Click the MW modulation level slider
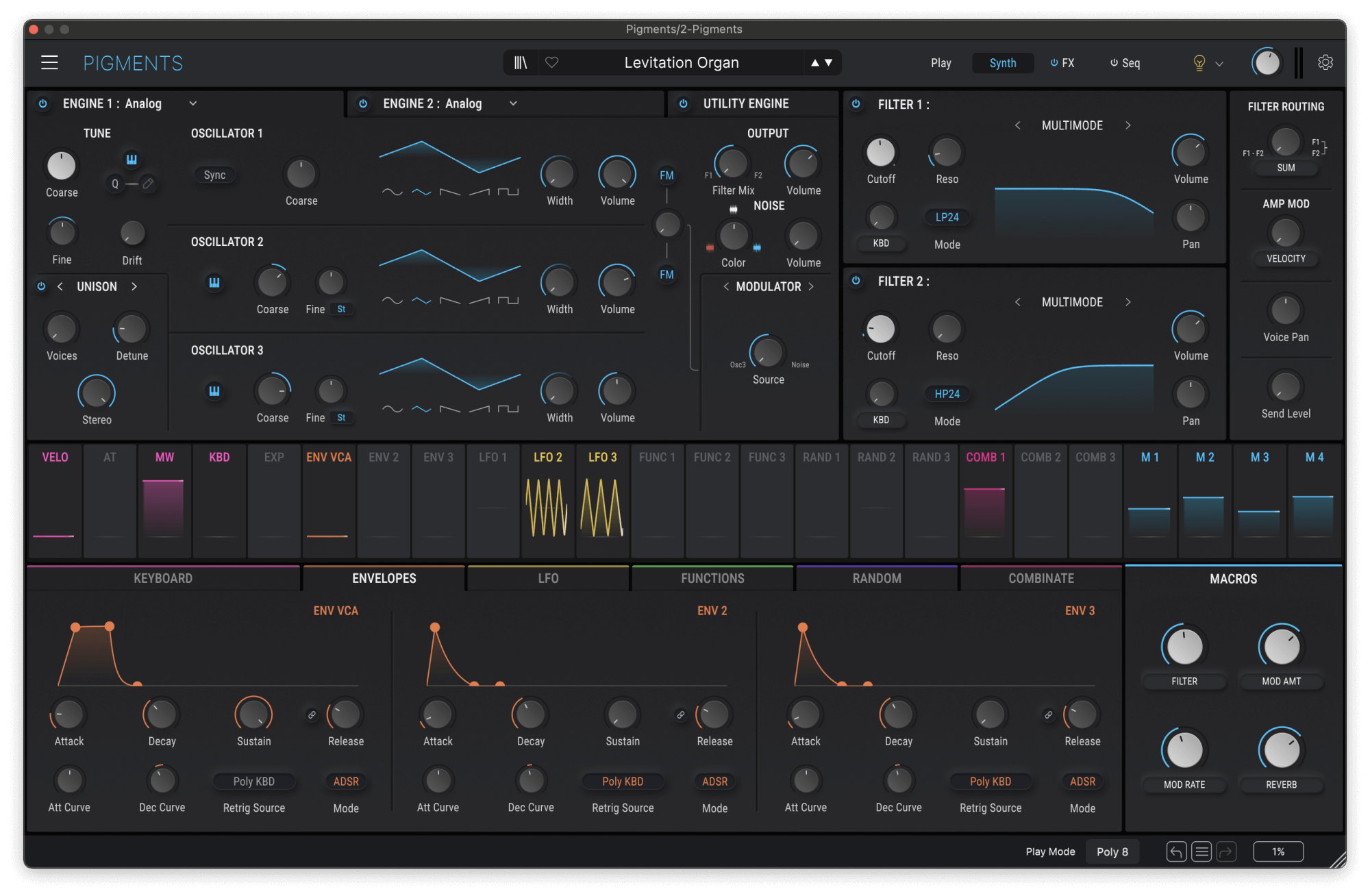The image size is (1370, 896). (163, 507)
